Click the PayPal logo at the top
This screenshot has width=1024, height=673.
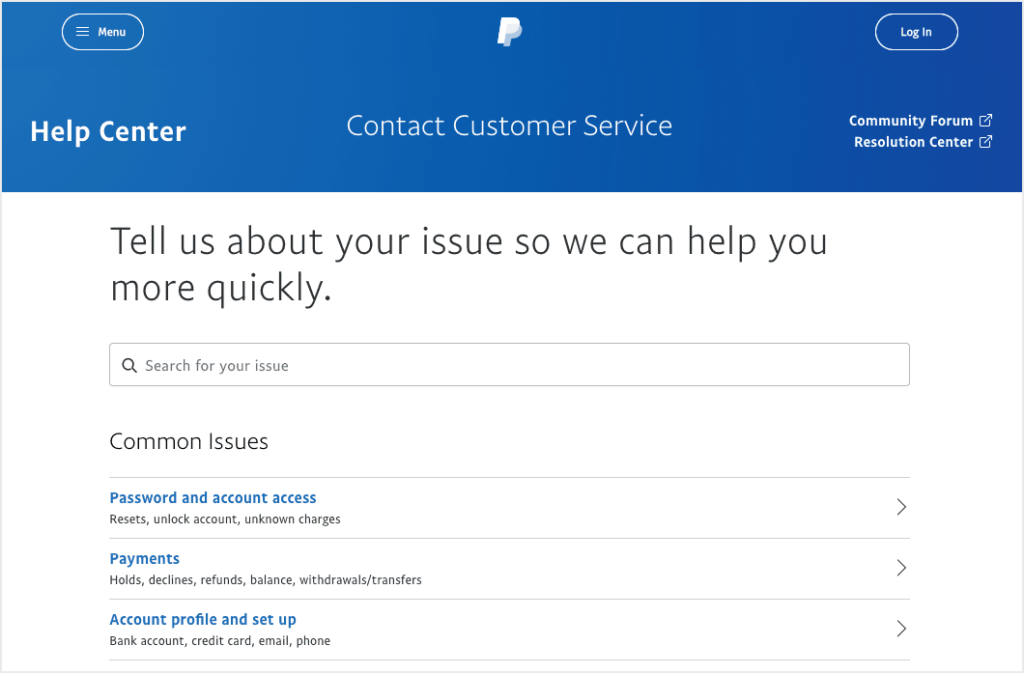(x=508, y=31)
